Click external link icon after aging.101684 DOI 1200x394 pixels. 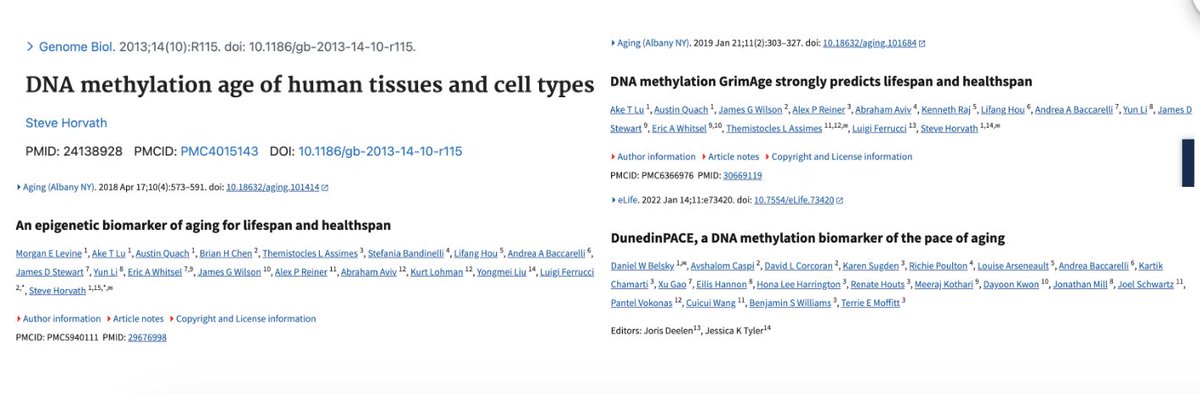pyautogui.click(x=922, y=44)
